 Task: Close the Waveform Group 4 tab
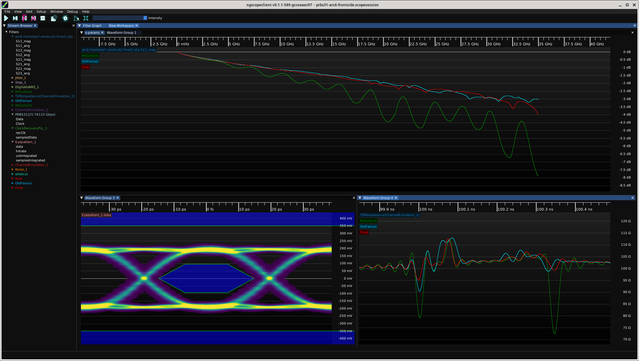point(396,198)
